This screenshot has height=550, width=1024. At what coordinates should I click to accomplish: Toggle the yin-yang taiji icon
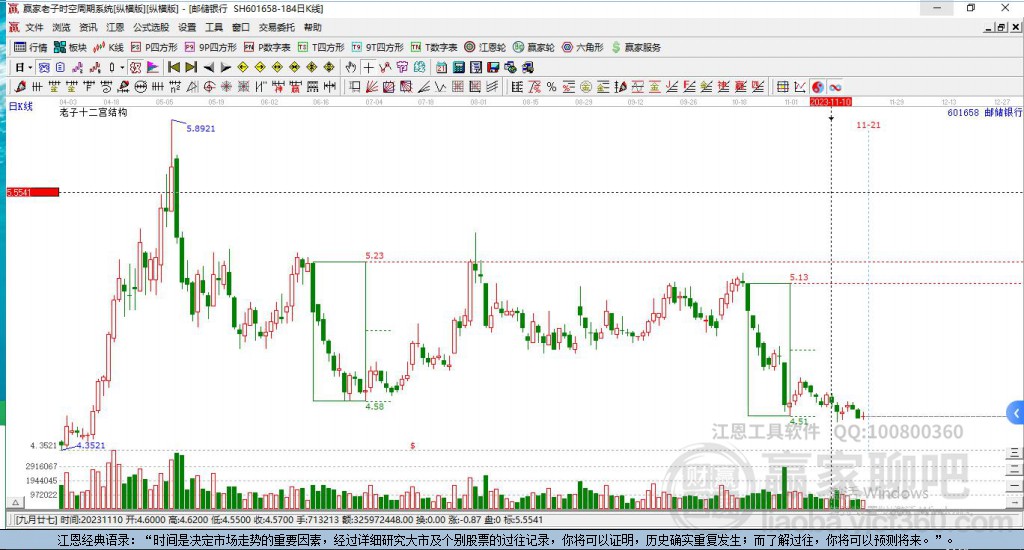pyautogui.click(x=818, y=87)
